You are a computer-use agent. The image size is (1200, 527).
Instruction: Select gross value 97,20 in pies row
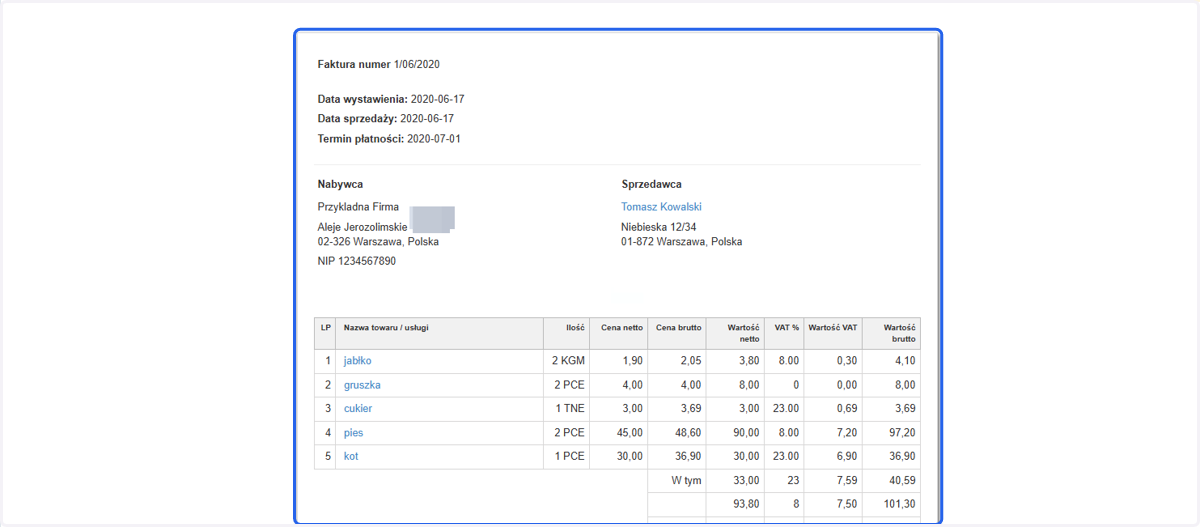click(x=901, y=433)
